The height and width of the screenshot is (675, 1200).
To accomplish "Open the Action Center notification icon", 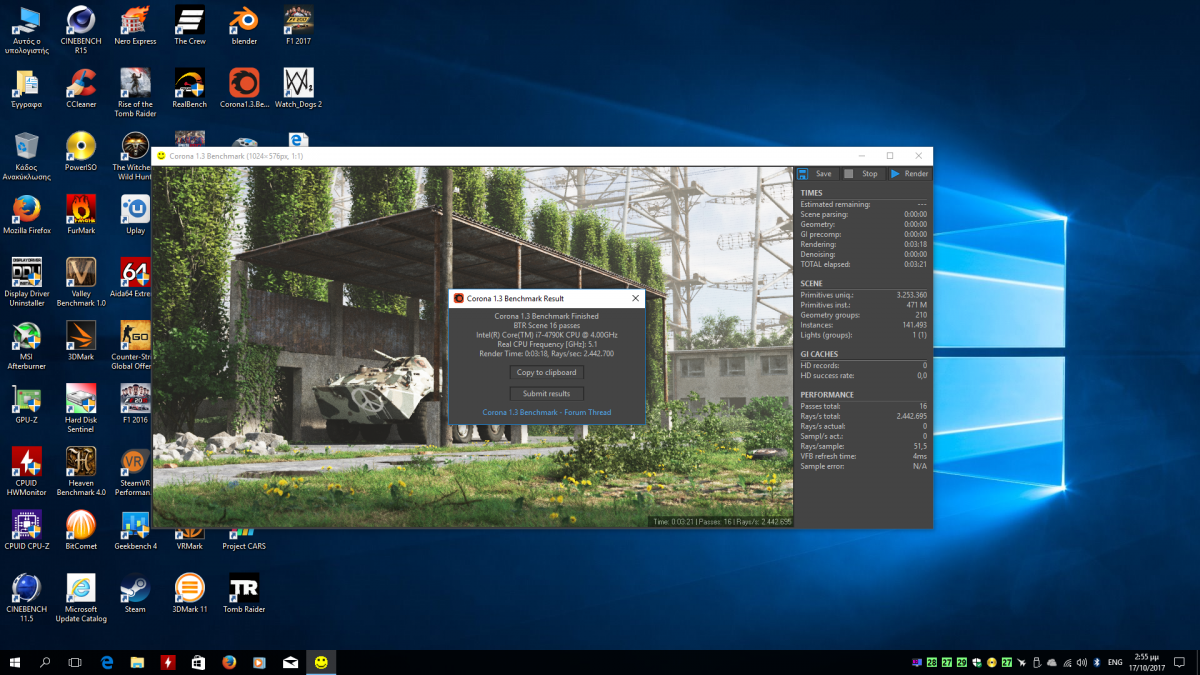I will click(x=1178, y=662).
